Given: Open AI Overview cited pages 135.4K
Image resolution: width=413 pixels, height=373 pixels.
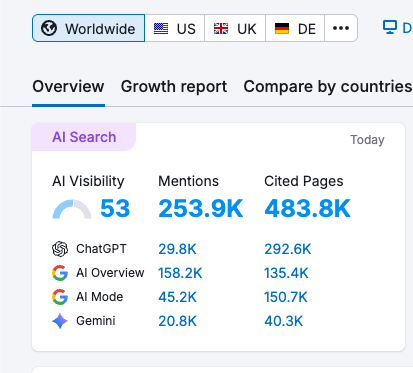Looking at the screenshot, I should click(x=286, y=273).
